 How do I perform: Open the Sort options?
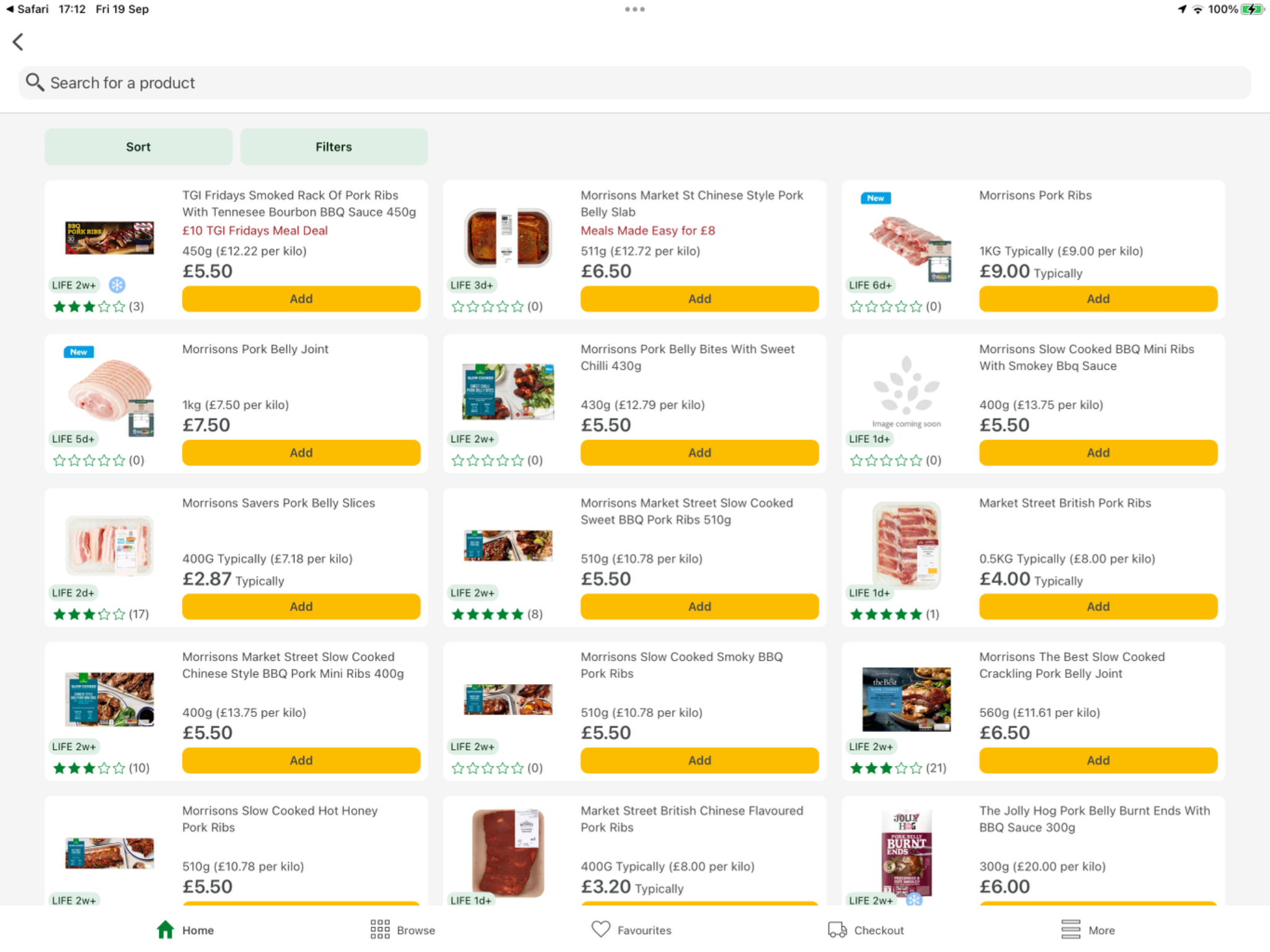[x=138, y=147]
